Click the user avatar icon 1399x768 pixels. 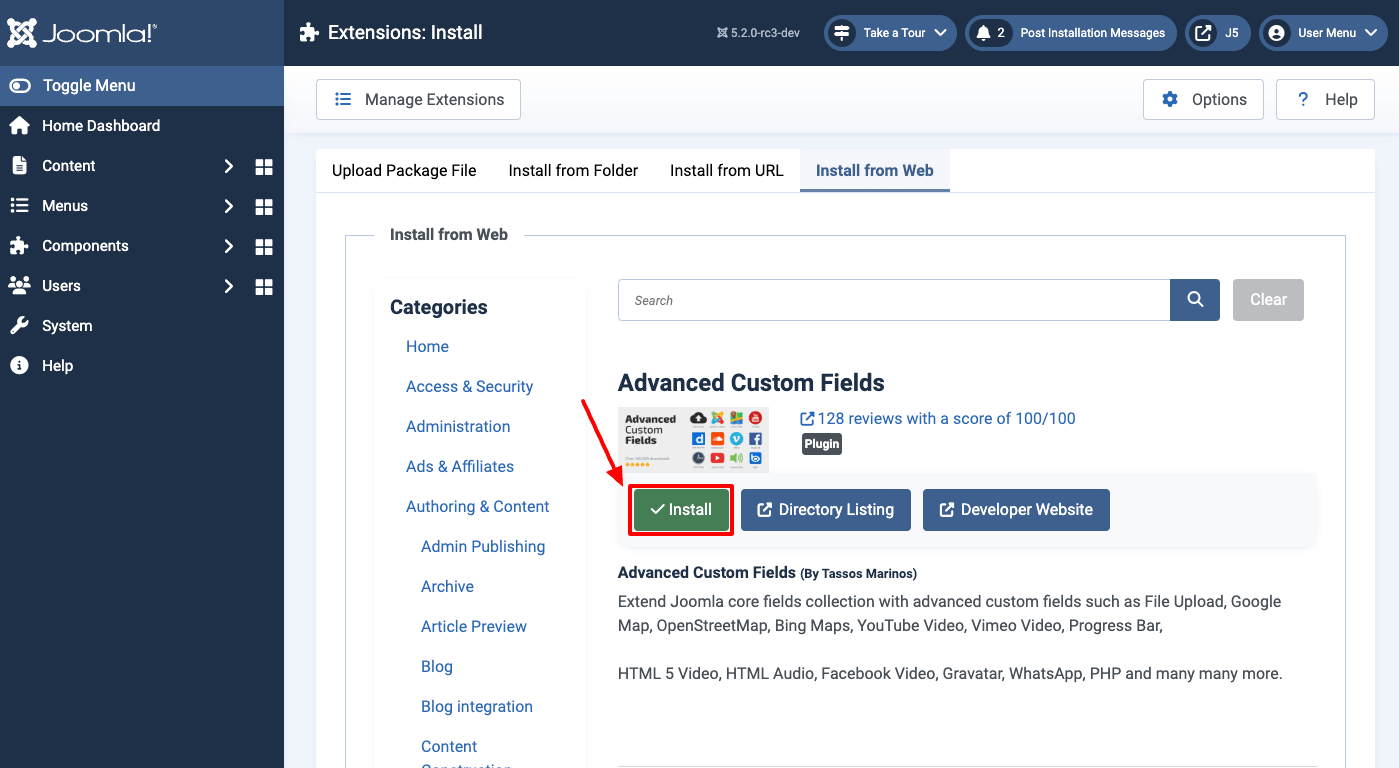[1276, 33]
